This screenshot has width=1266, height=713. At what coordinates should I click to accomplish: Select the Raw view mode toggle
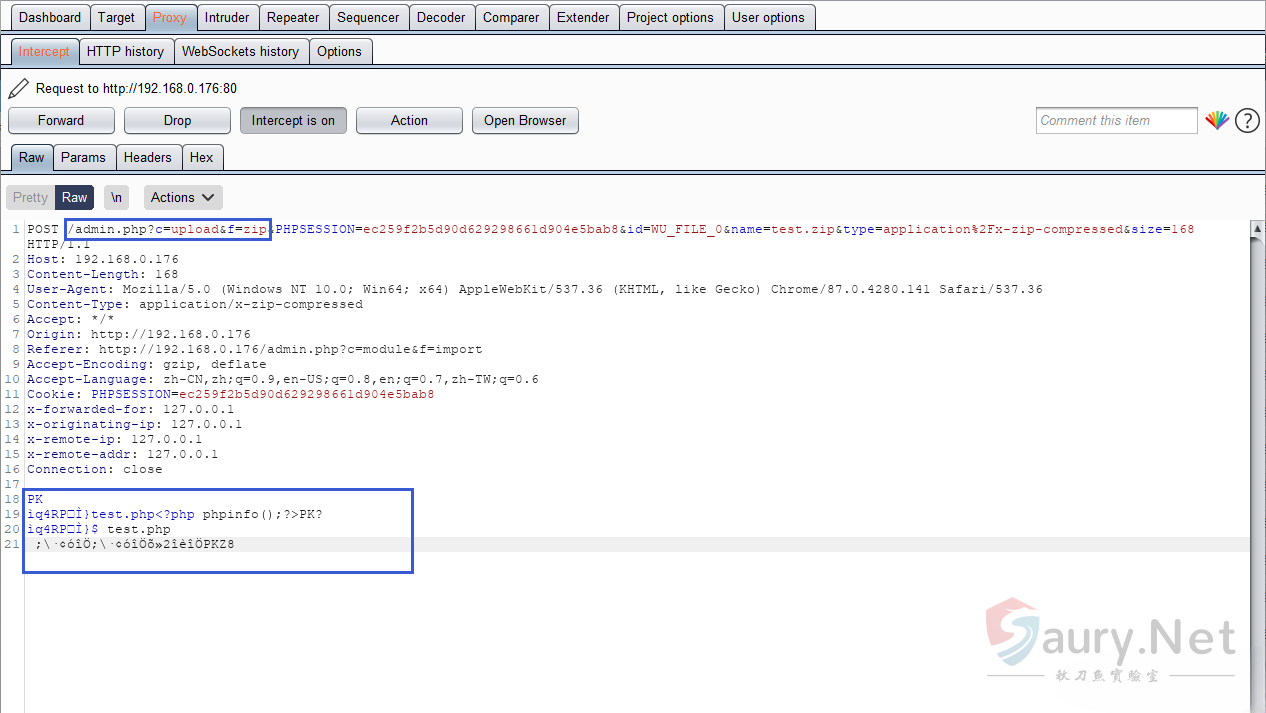pyautogui.click(x=74, y=198)
